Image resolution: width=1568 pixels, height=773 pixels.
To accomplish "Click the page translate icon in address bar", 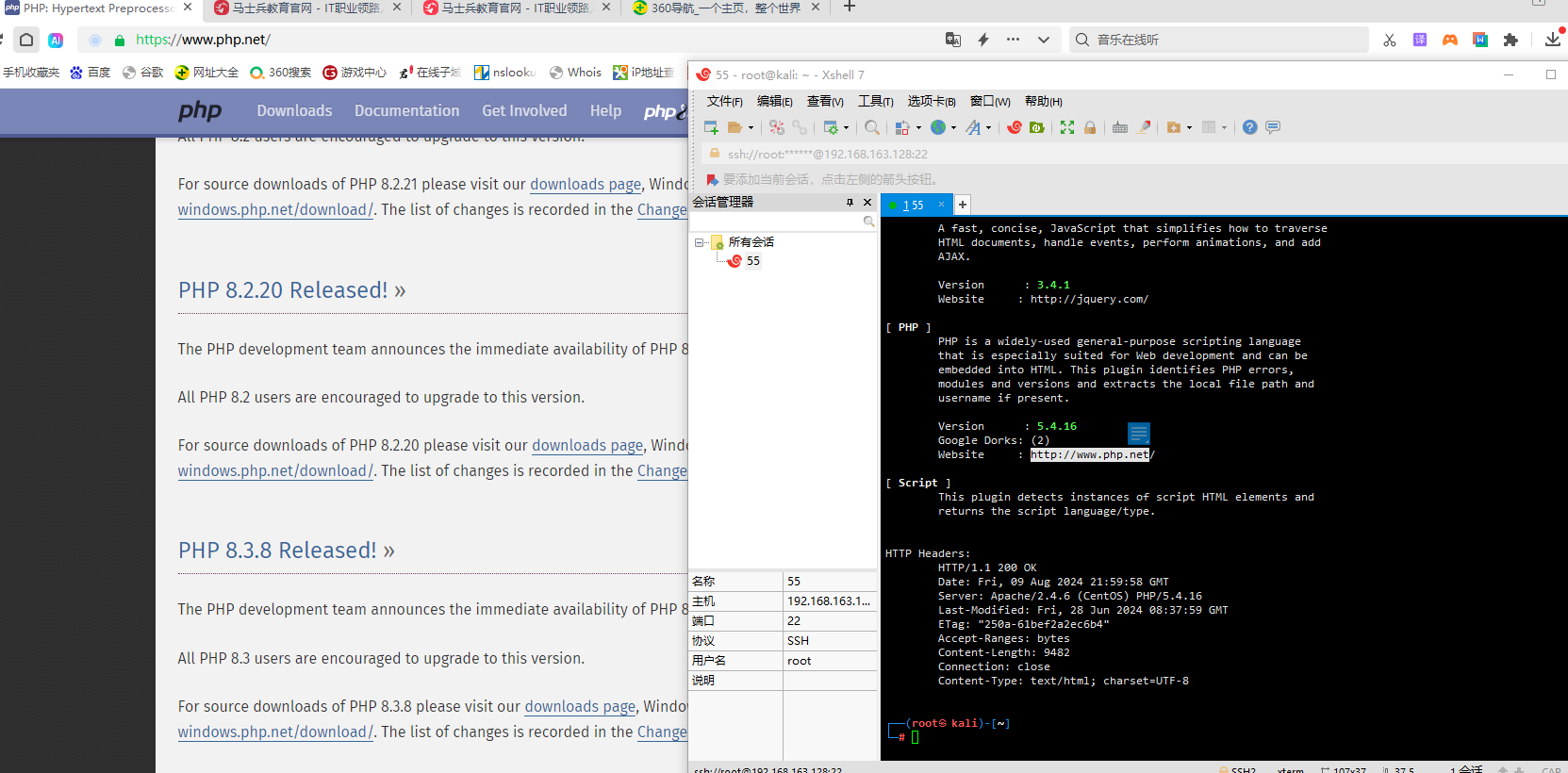I will point(953,40).
